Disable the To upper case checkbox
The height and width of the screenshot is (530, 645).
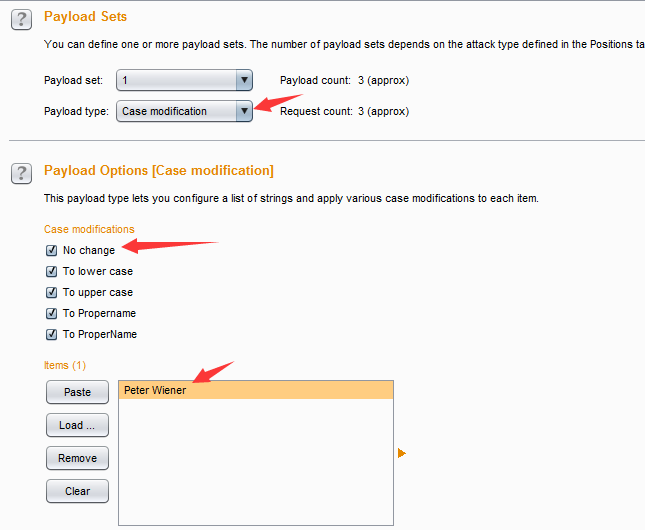pyautogui.click(x=51, y=292)
